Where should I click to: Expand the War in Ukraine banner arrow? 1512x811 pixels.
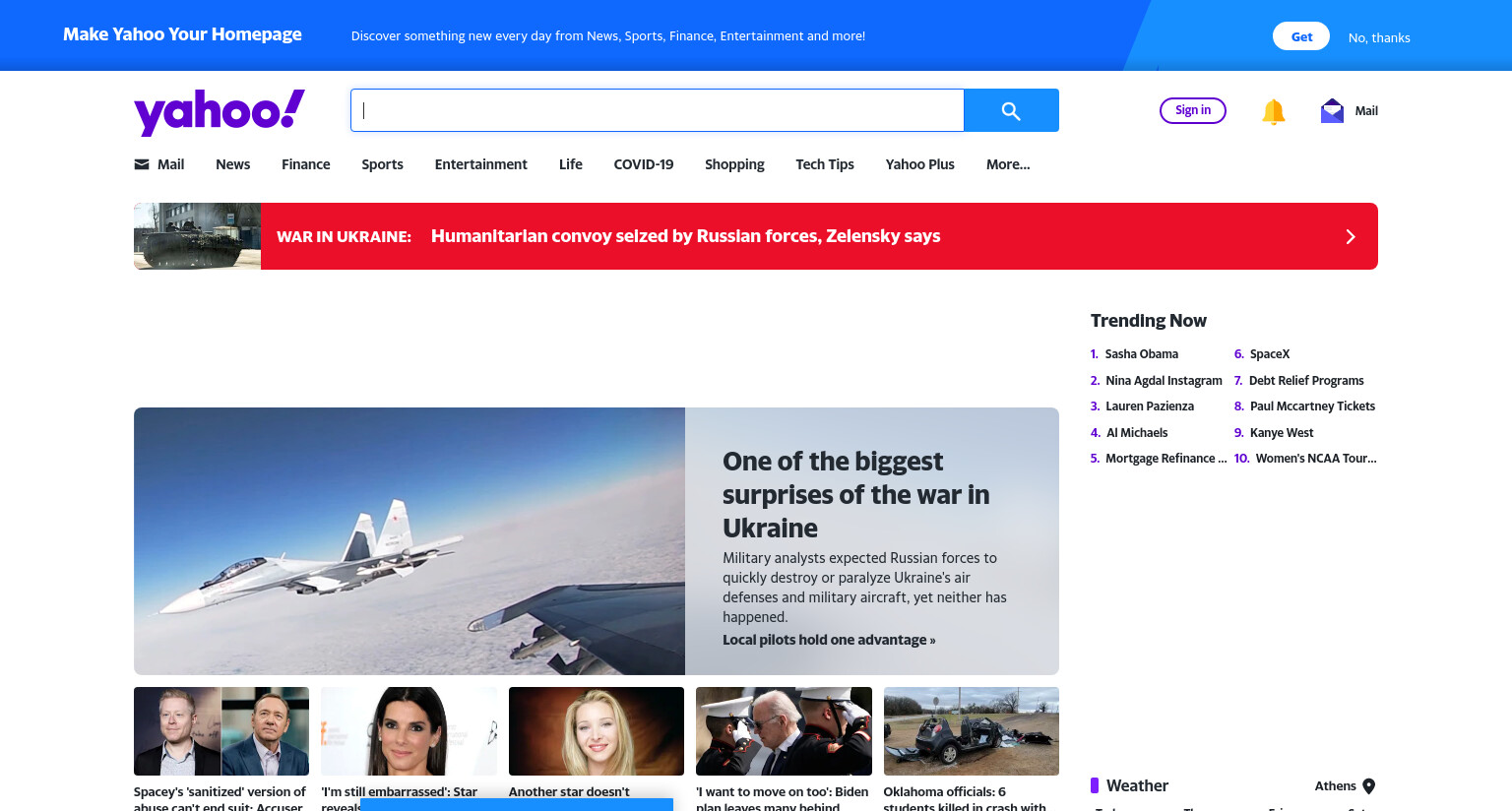1351,236
